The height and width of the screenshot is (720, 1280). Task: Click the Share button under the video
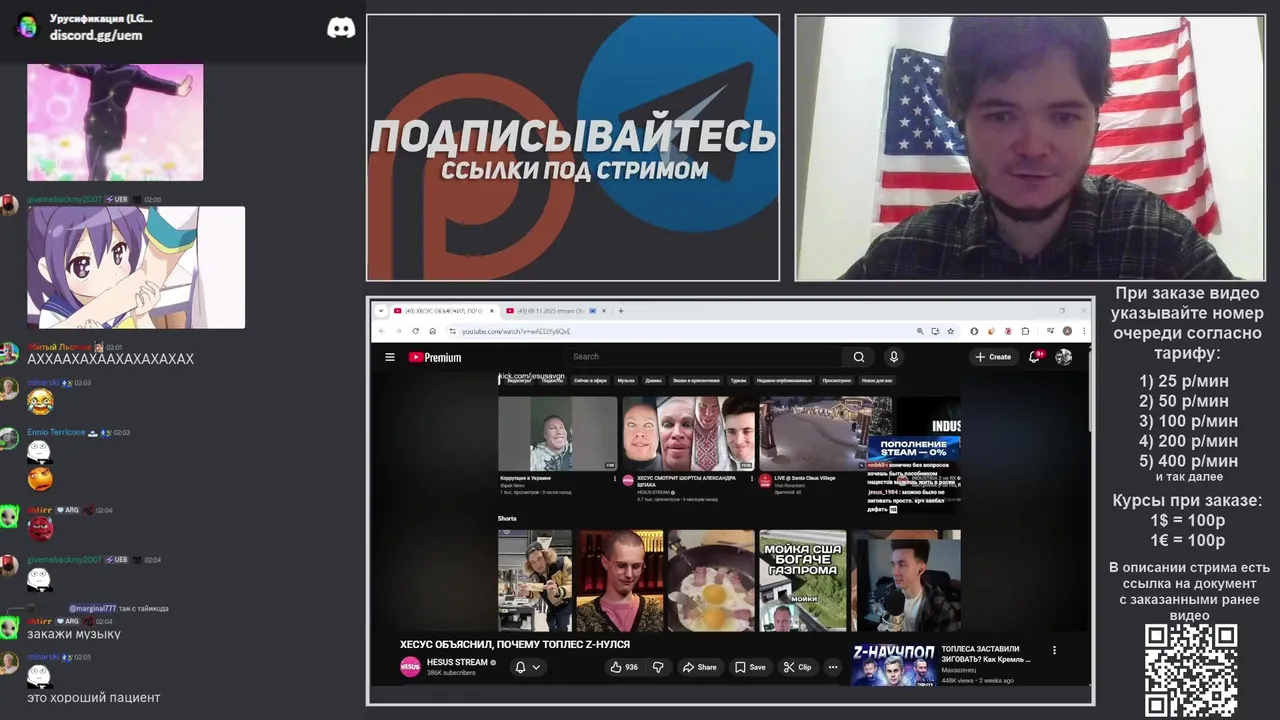coord(699,667)
